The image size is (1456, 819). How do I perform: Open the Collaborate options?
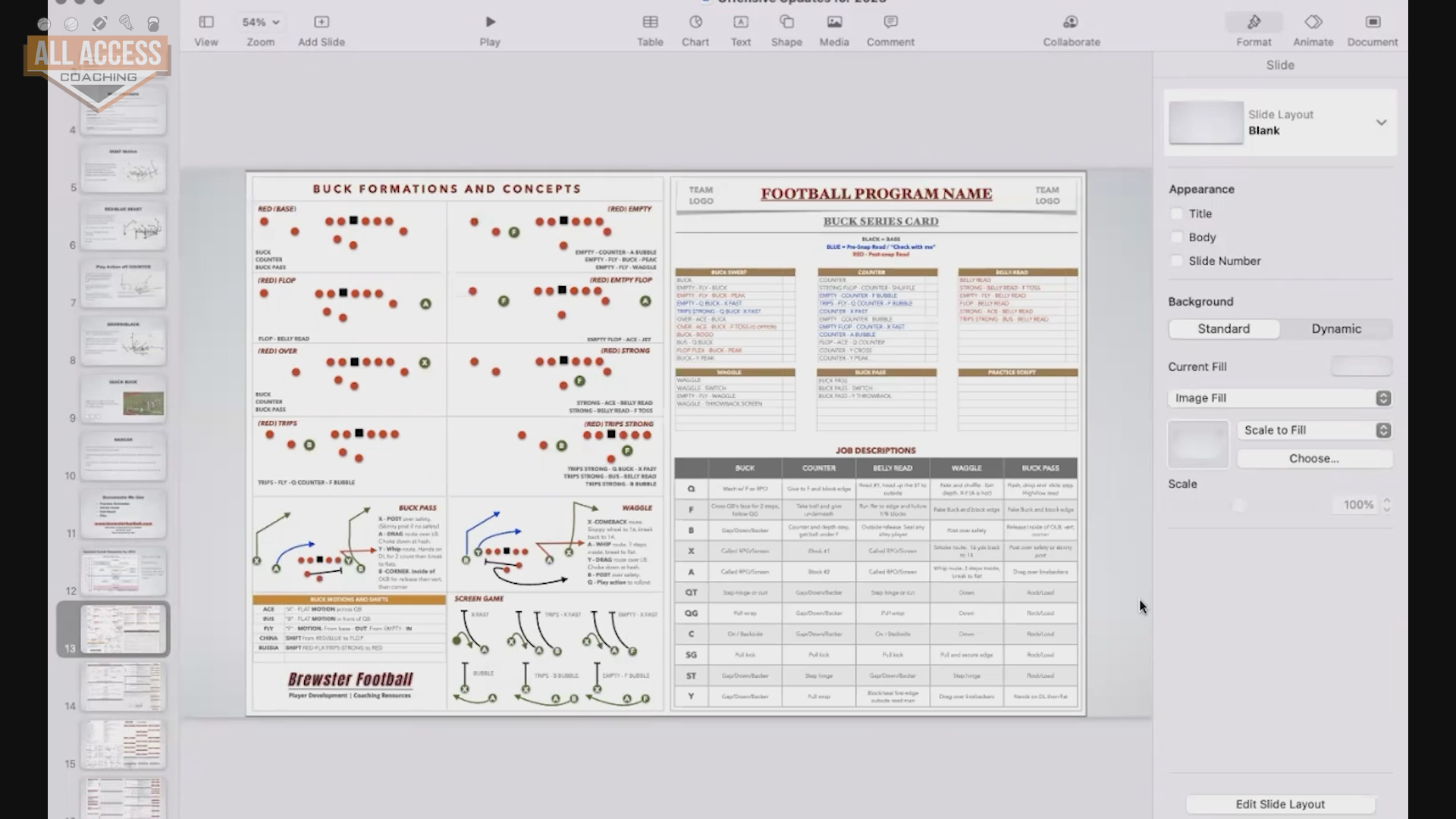[1071, 31]
